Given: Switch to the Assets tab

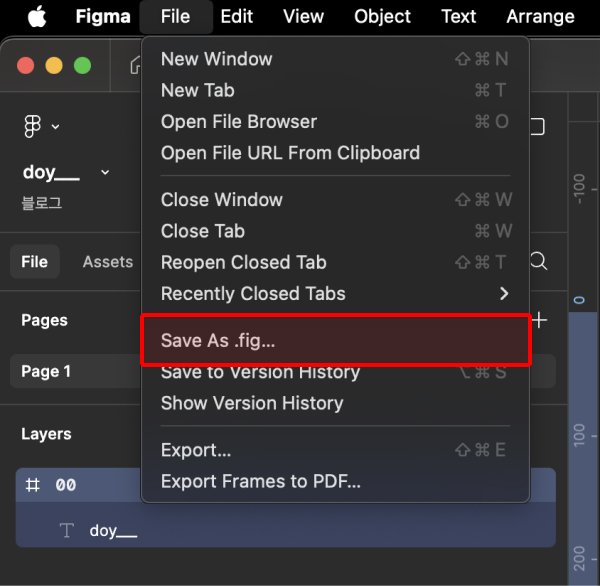Looking at the screenshot, I should pos(108,262).
